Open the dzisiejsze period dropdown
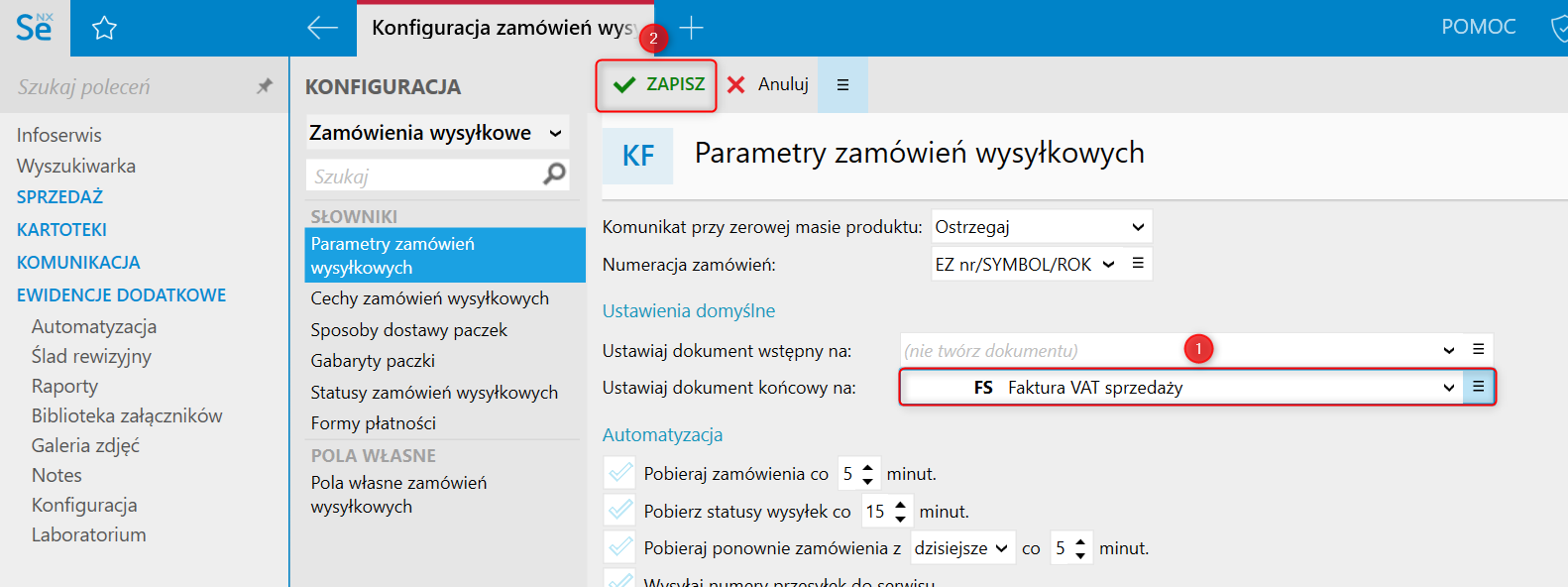Image resolution: width=1568 pixels, height=587 pixels. (x=962, y=548)
